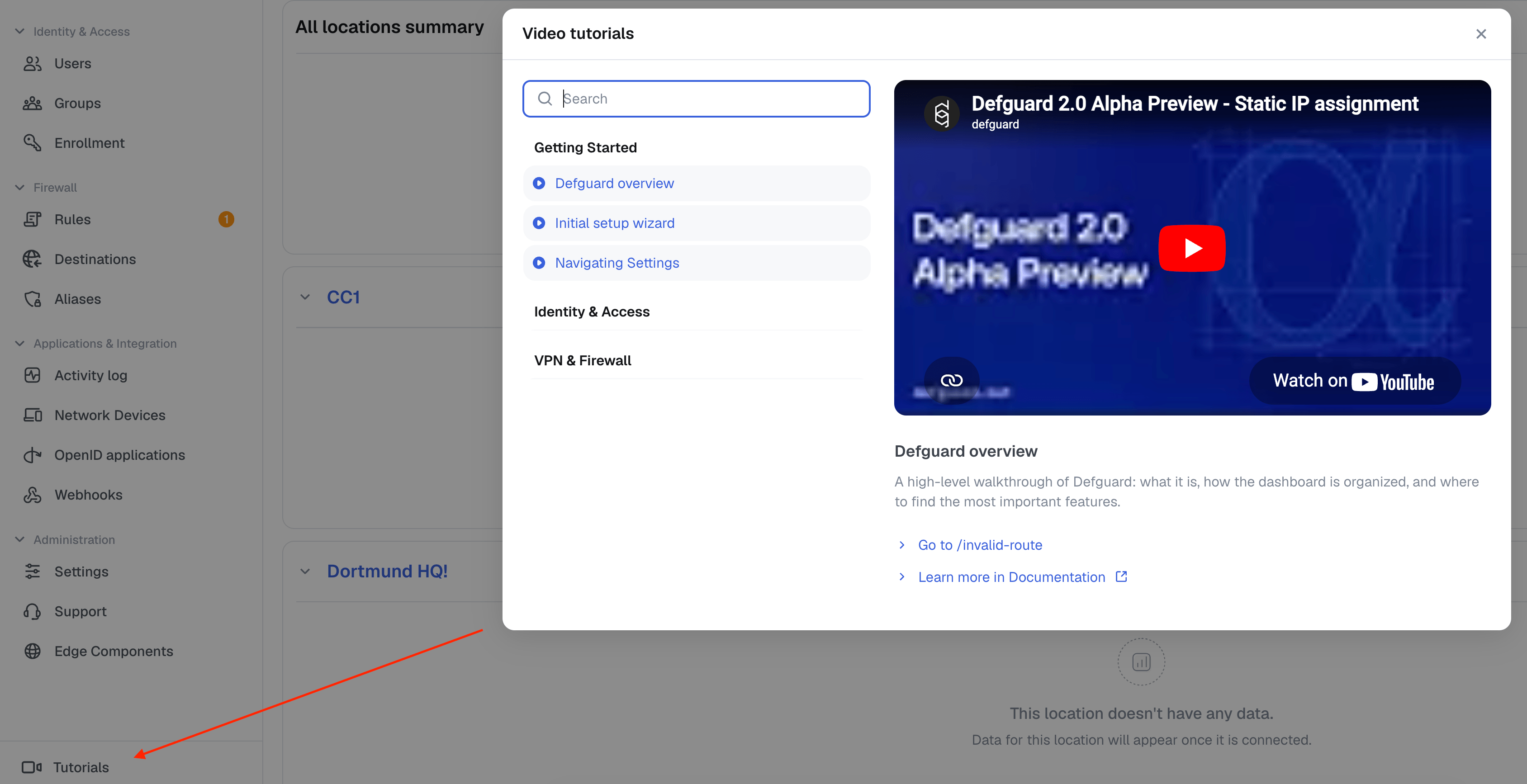Select the Navigating Settings tutorial
The width and height of the screenshot is (1527, 784).
pos(616,263)
